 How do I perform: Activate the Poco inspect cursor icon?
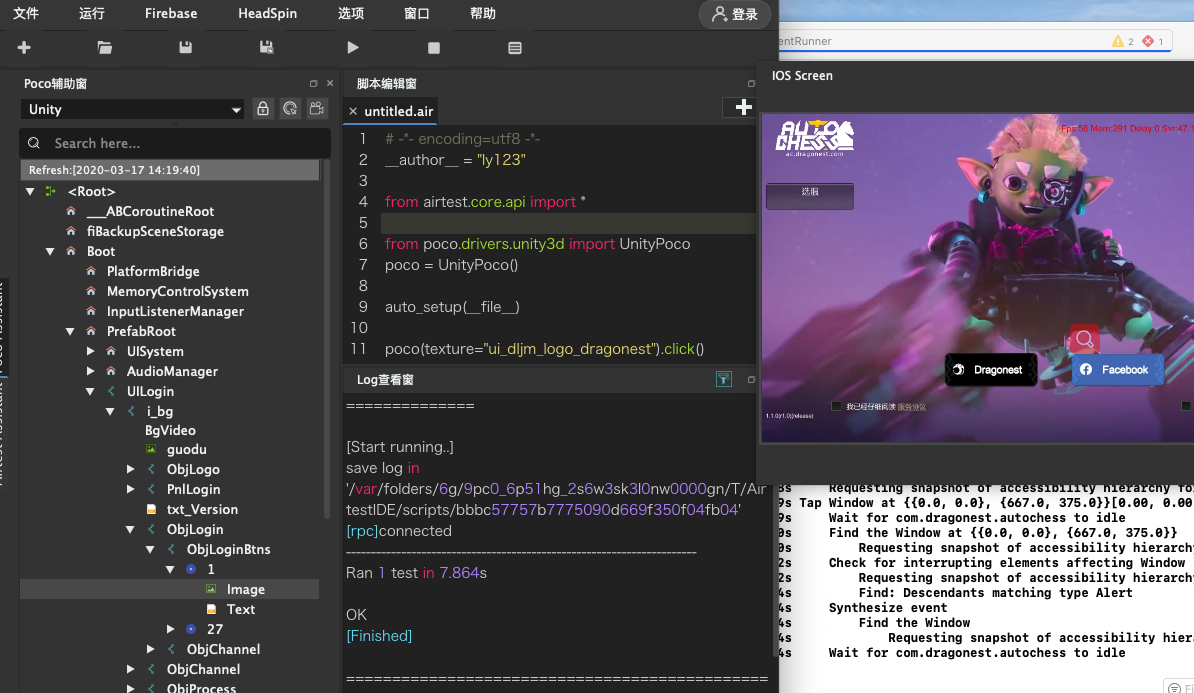pos(290,109)
